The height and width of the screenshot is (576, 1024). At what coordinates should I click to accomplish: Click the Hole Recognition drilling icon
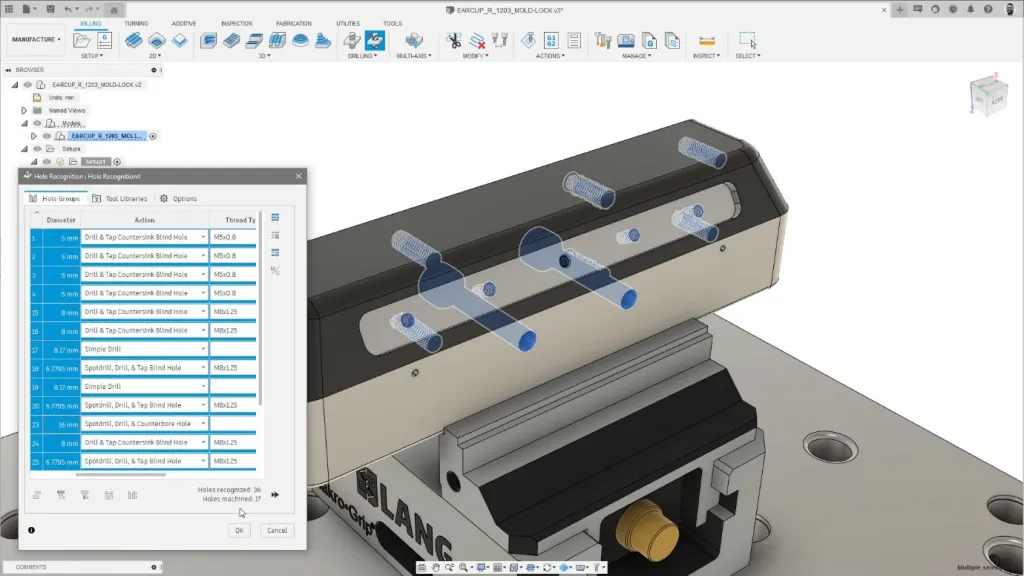(x=374, y=41)
